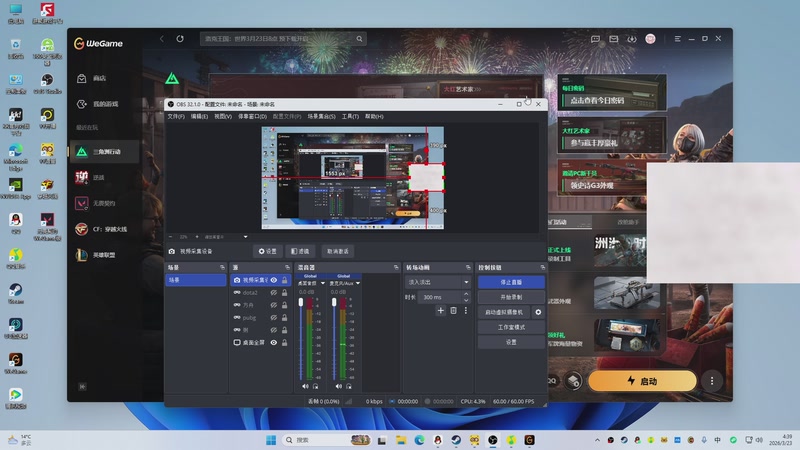Open transition properties with the three-dots icon
Viewport: 800px width, 450px height.
(465, 310)
